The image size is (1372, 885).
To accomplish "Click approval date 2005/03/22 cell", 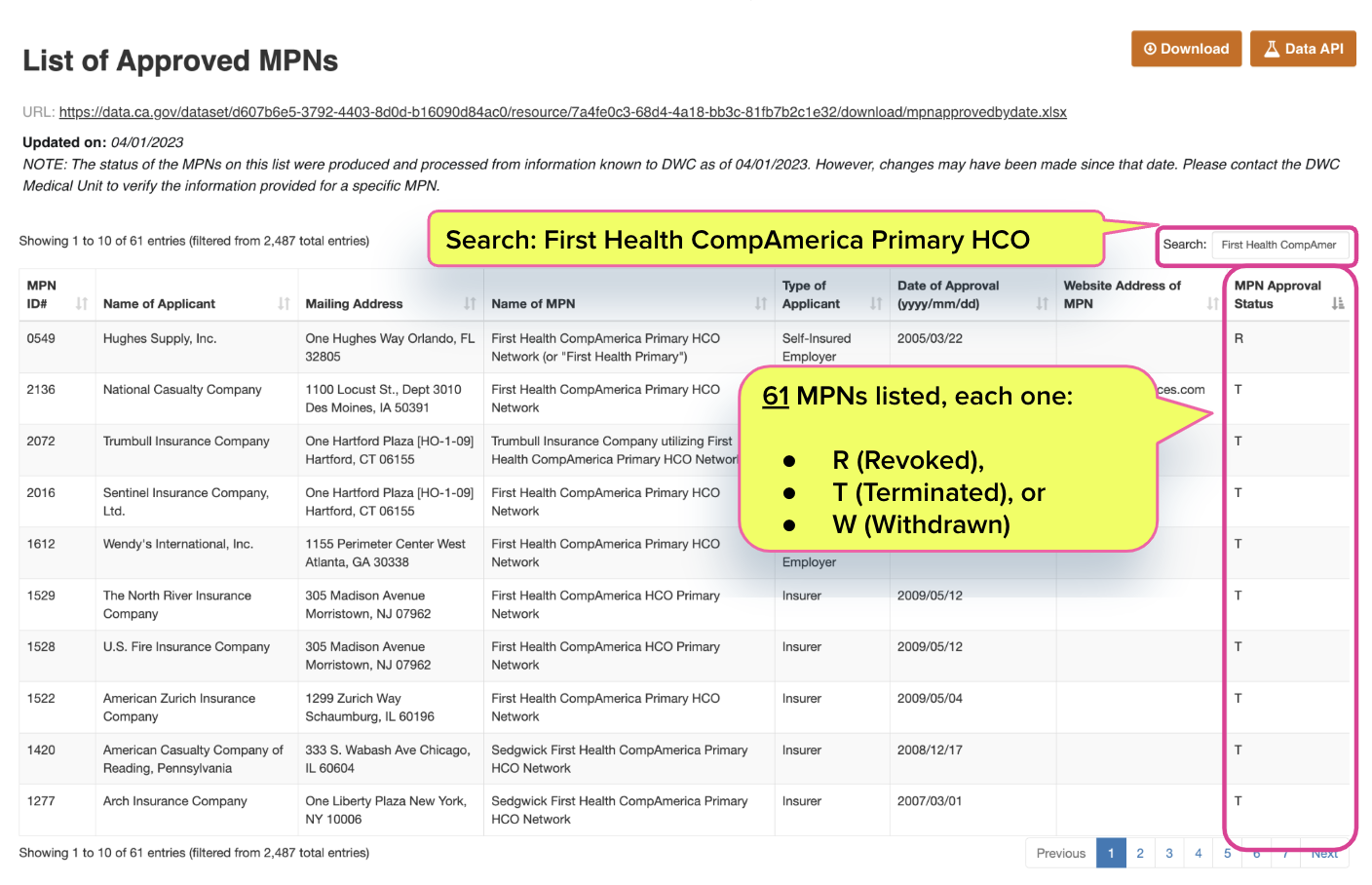I will [x=972, y=348].
